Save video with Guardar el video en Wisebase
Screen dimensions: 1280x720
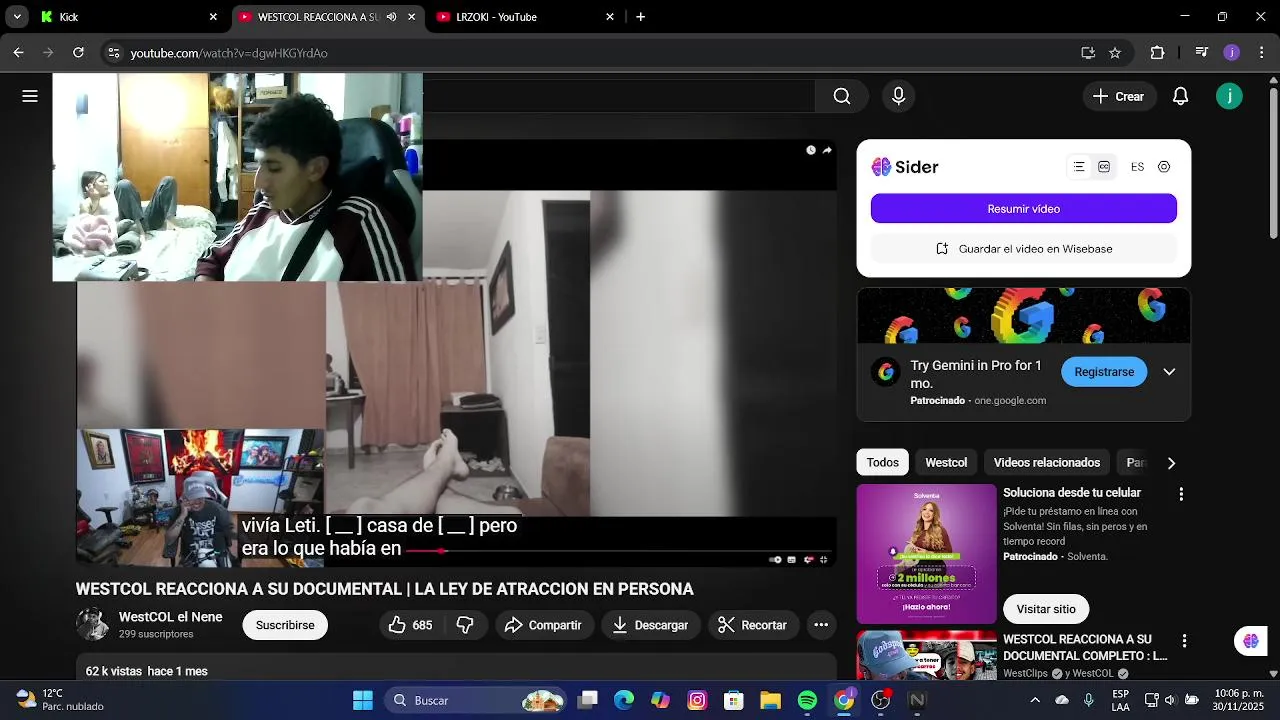click(1023, 249)
